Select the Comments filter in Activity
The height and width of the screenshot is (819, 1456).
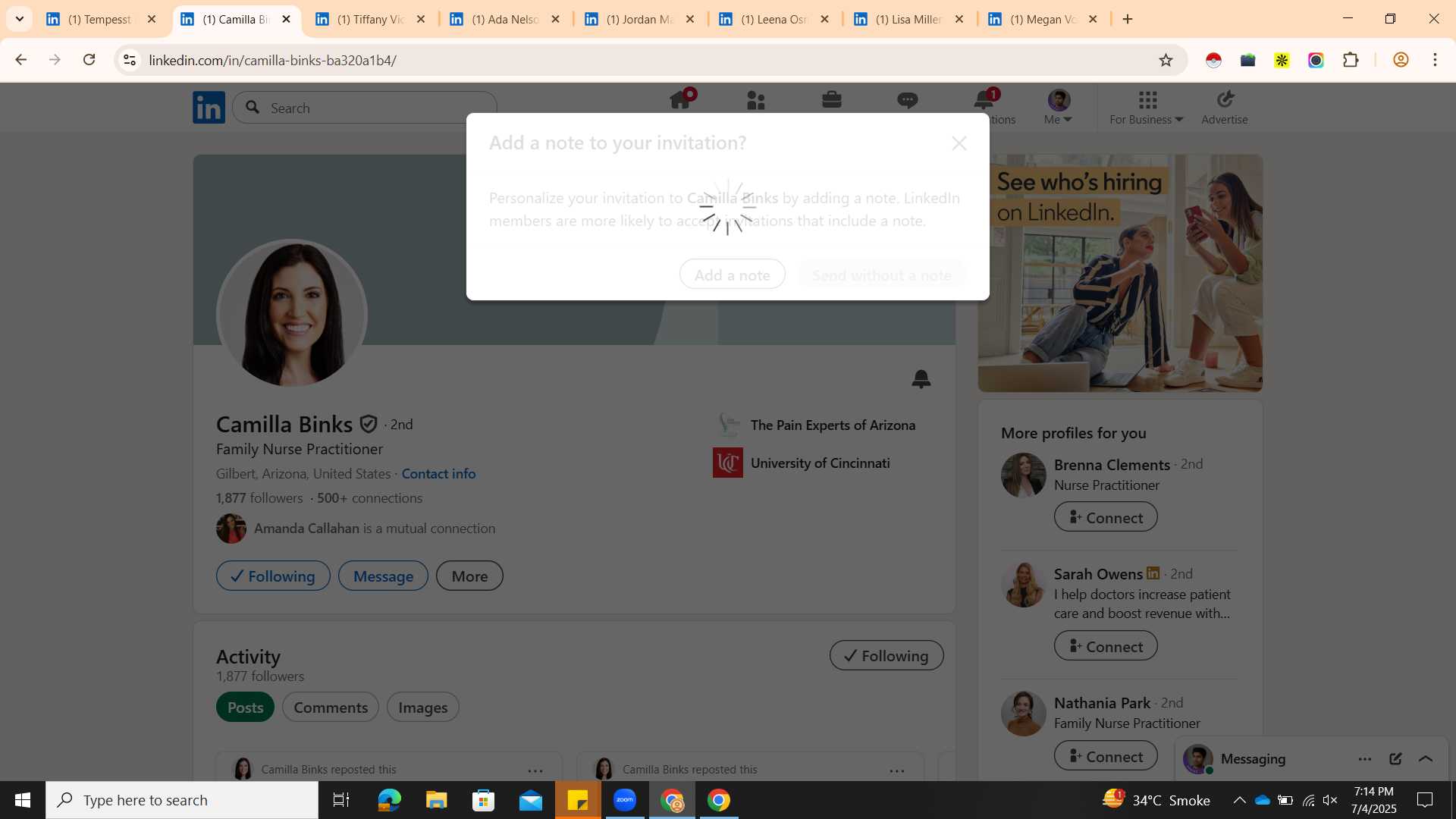point(331,707)
